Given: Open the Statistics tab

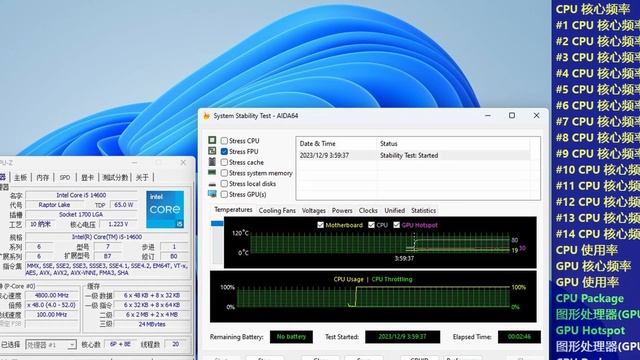Looking at the screenshot, I should tap(423, 211).
